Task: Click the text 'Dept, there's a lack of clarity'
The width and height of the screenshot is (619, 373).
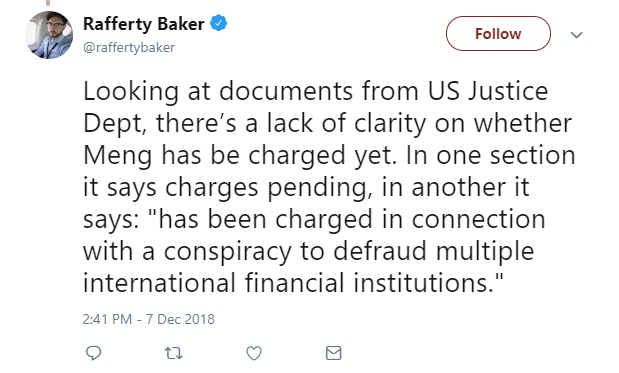Action: [x=255, y=123]
